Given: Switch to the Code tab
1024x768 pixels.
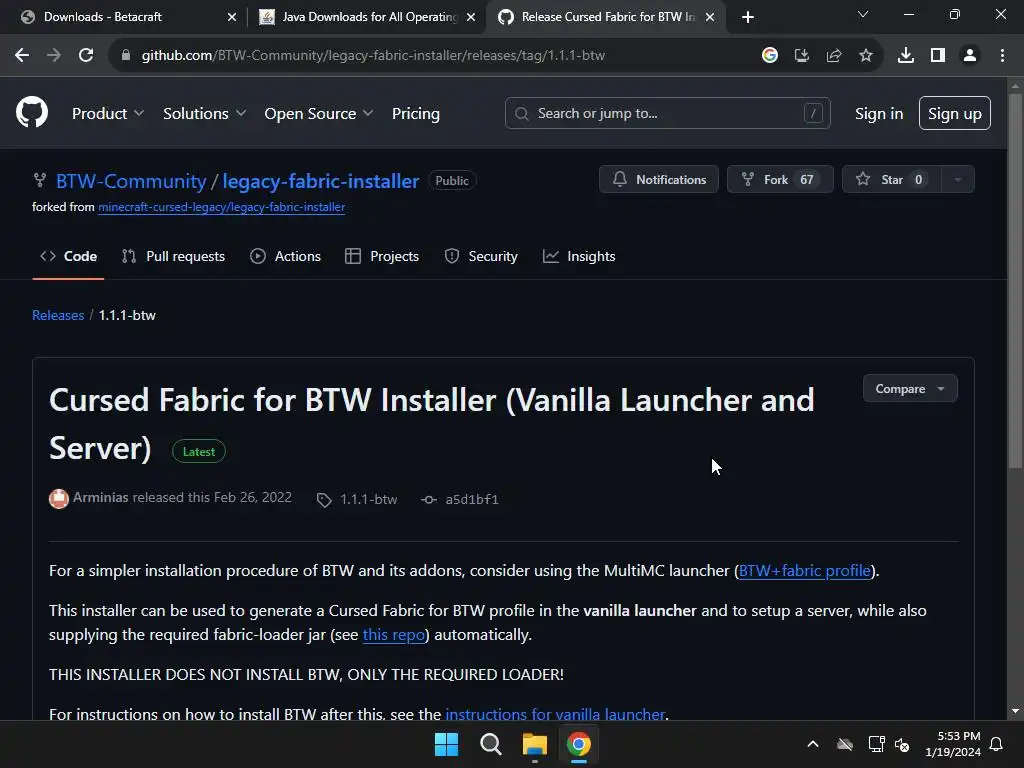Looking at the screenshot, I should pos(69,257).
